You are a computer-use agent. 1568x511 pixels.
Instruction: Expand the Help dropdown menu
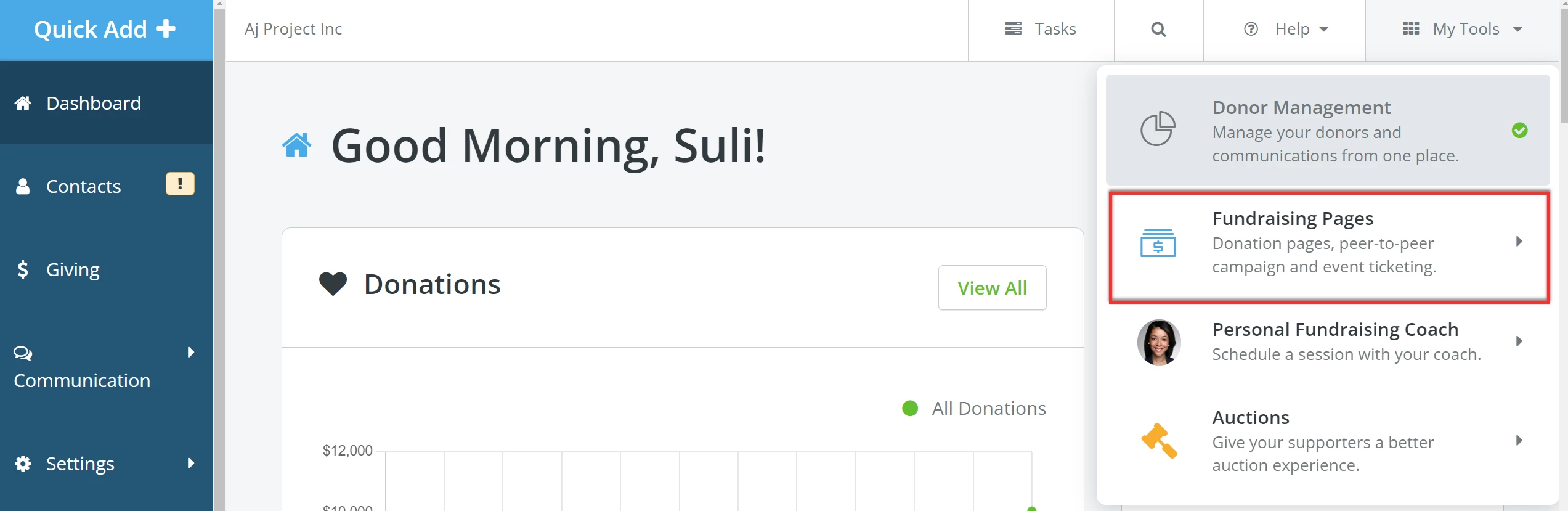(x=1286, y=28)
